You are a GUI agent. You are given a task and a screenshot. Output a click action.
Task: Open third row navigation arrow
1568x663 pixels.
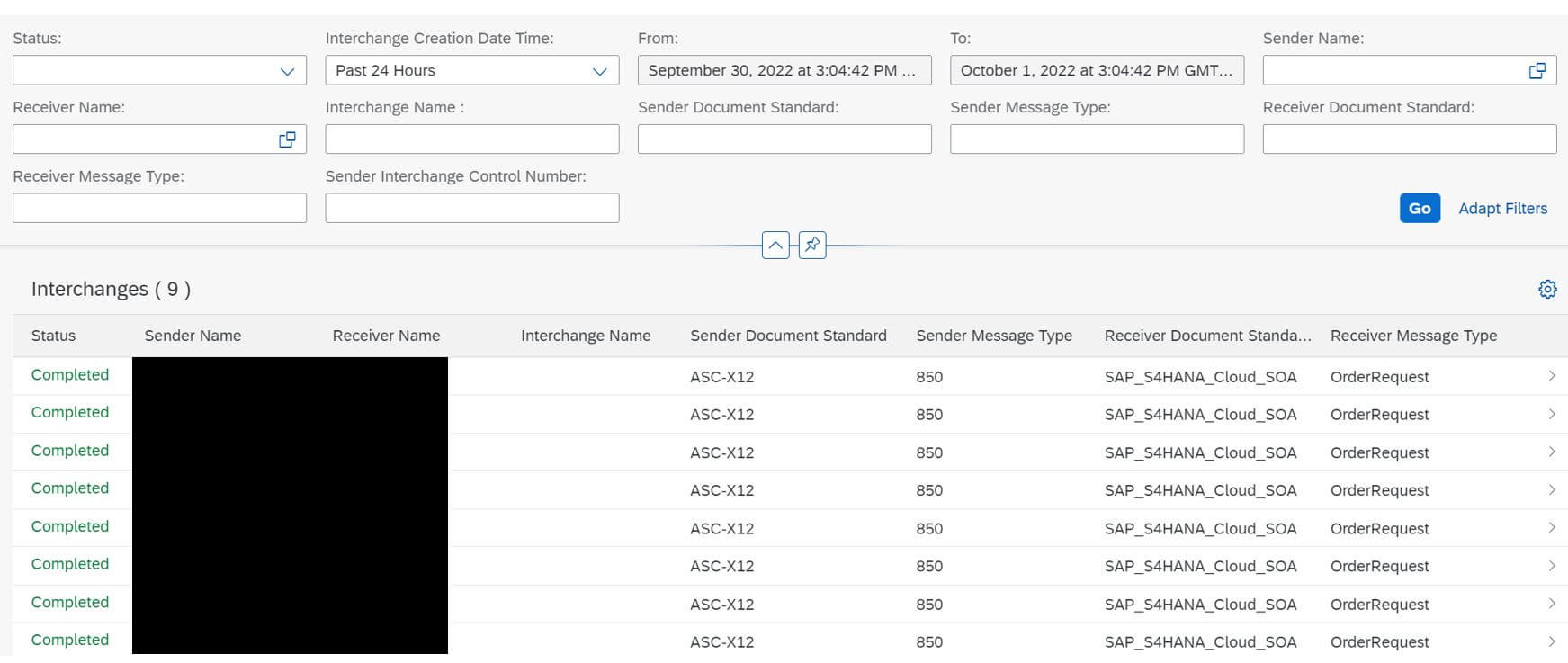[1552, 452]
